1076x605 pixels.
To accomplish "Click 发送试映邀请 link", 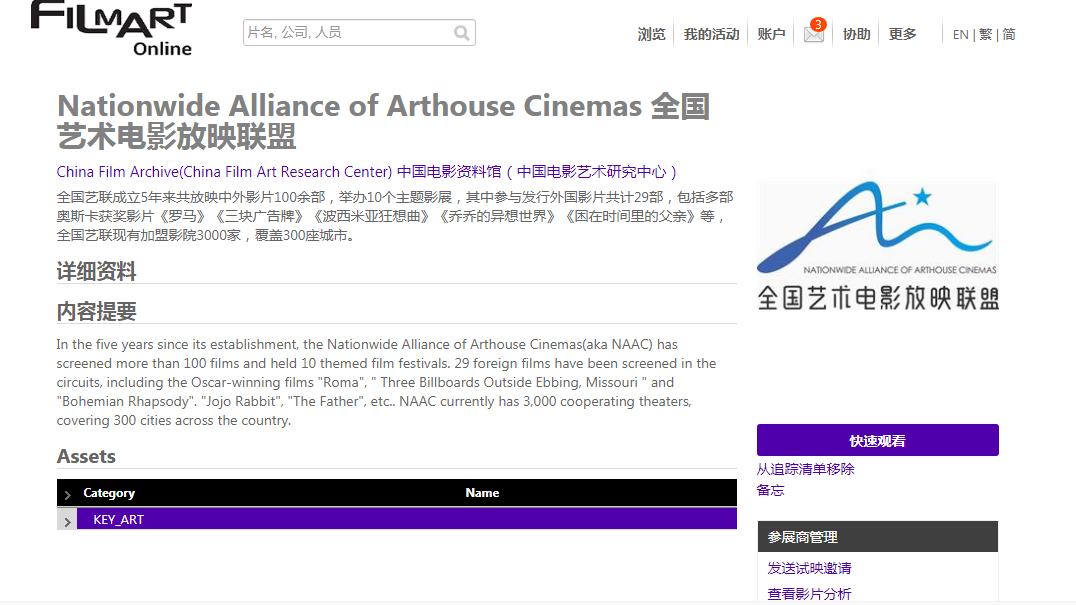I will point(809,569).
